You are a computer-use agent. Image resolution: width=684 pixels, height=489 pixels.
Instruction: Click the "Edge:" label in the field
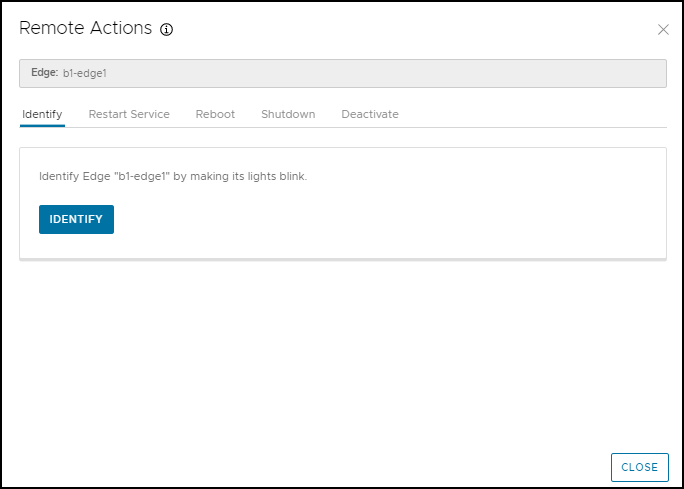click(x=44, y=73)
